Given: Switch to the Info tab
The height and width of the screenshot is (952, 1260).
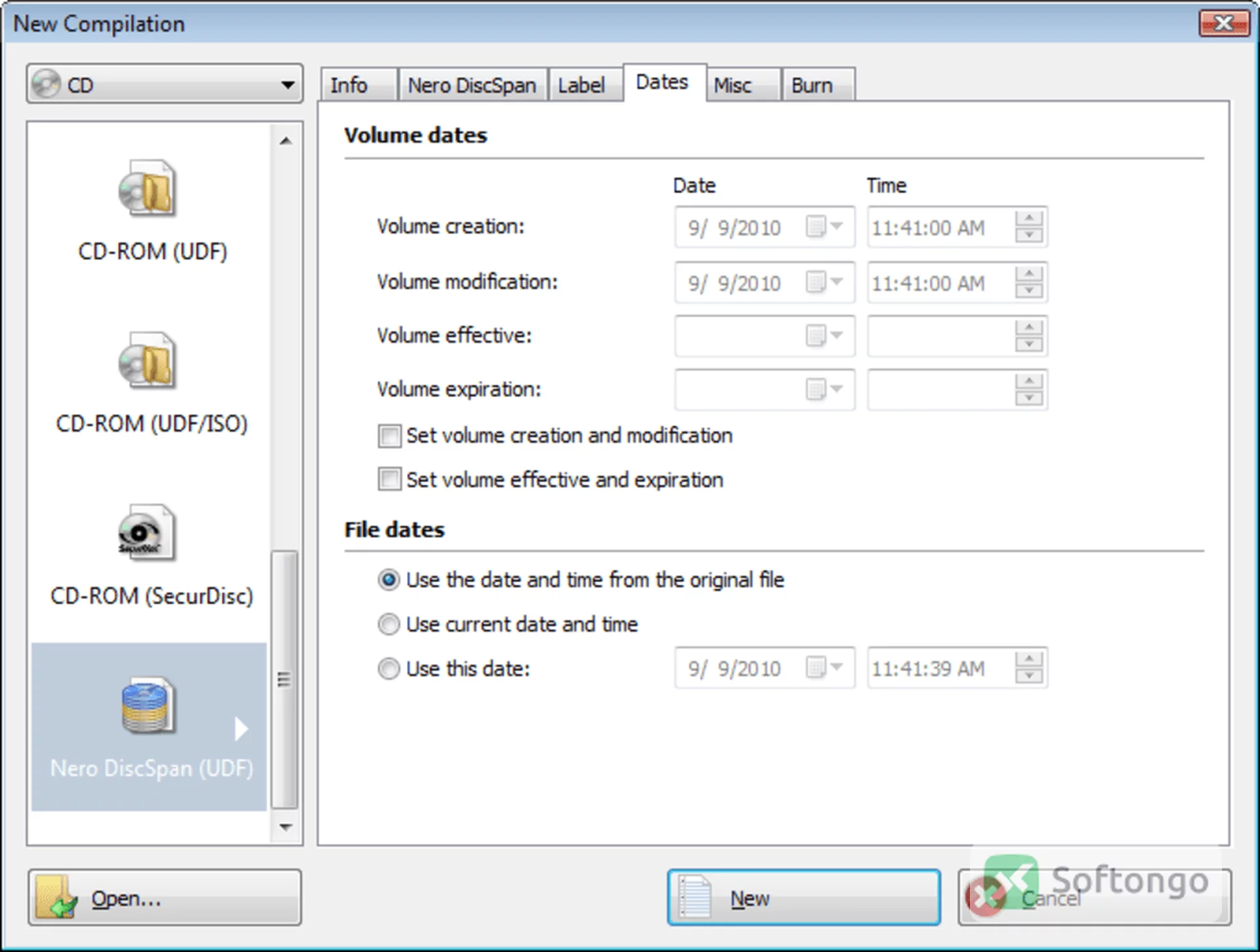Looking at the screenshot, I should (x=358, y=85).
